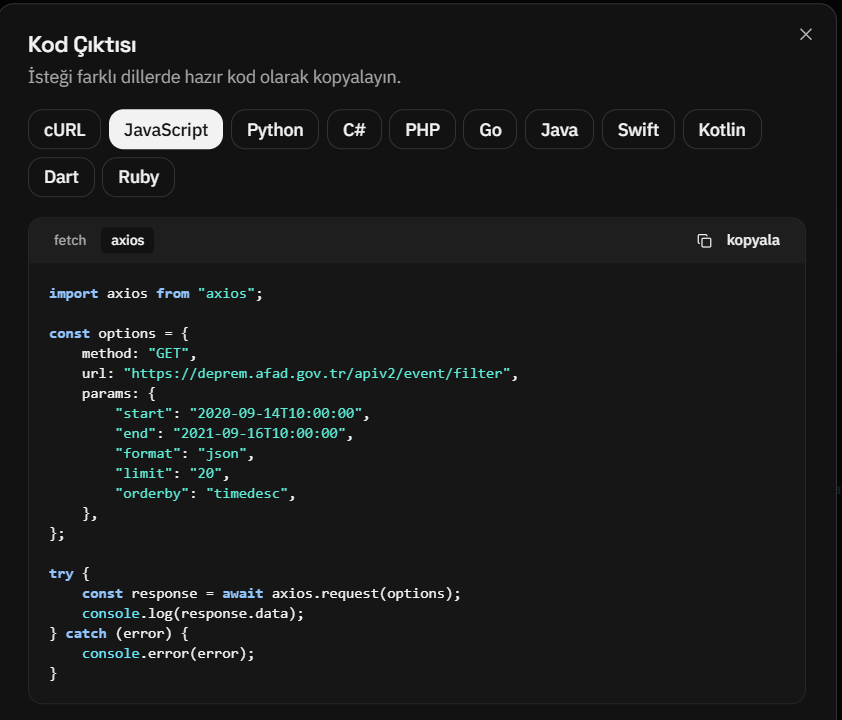Show the Kotlin code output
The height and width of the screenshot is (720, 842).
click(722, 129)
